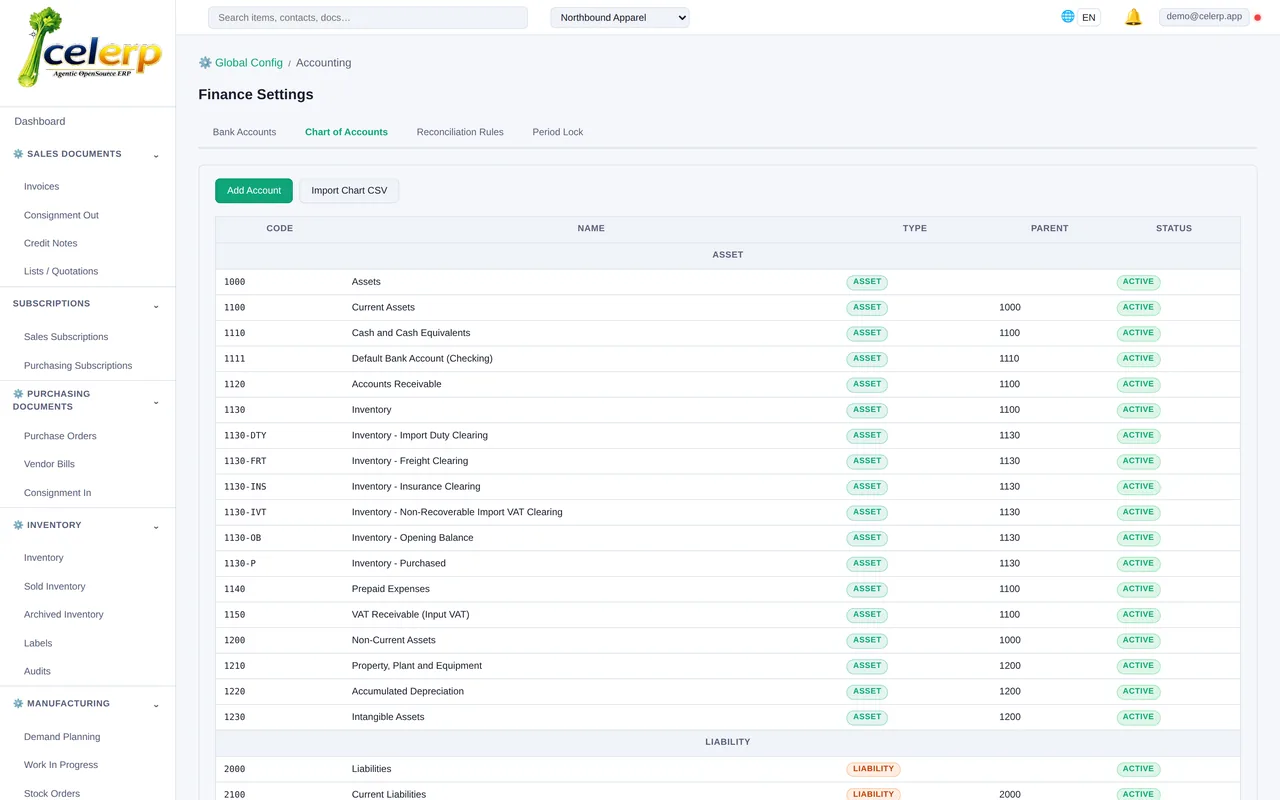This screenshot has height=800, width=1280.
Task: Collapse the Sales Documents section
Action: tap(156, 155)
